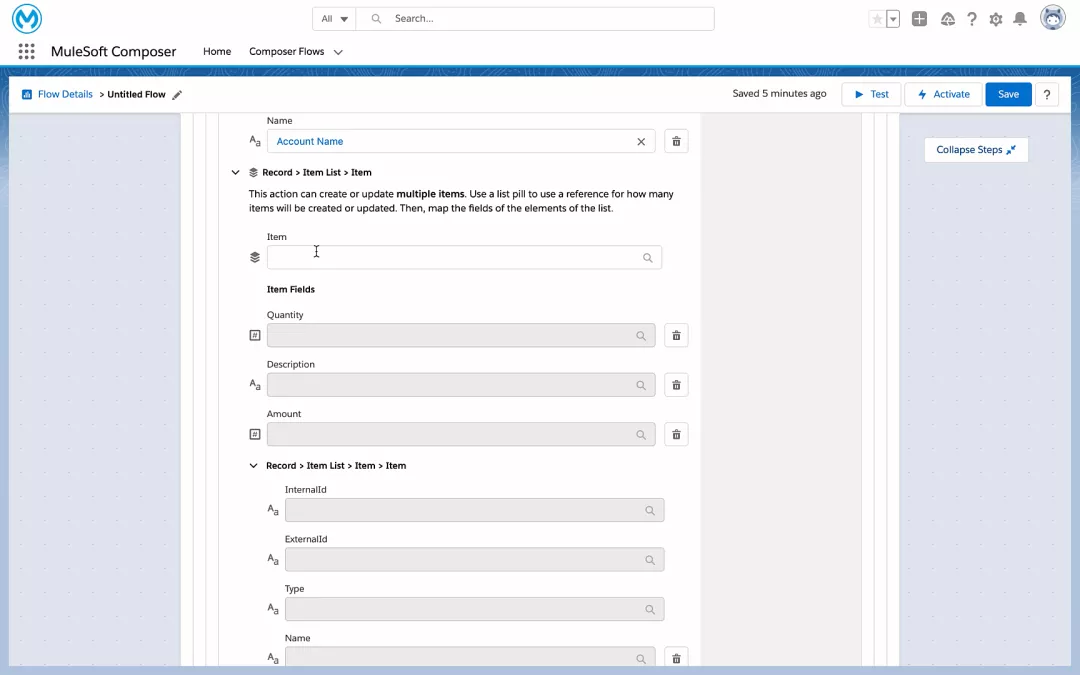Open the All search scope dropdown
1080x675 pixels.
click(334, 19)
